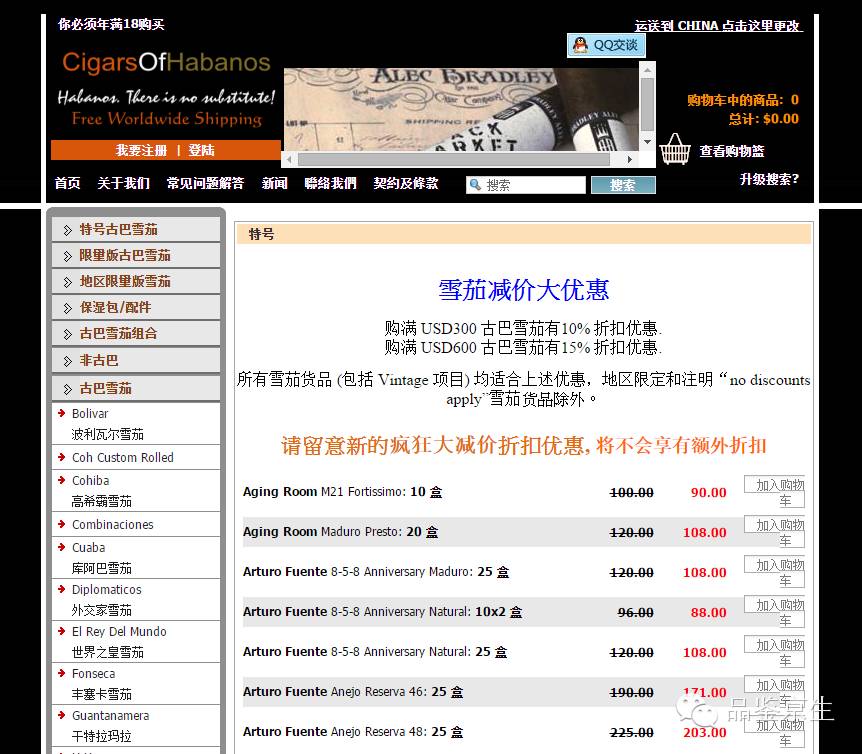The width and height of the screenshot is (862, 754).
Task: Open the Cohiba brand link
Action: tap(91, 481)
